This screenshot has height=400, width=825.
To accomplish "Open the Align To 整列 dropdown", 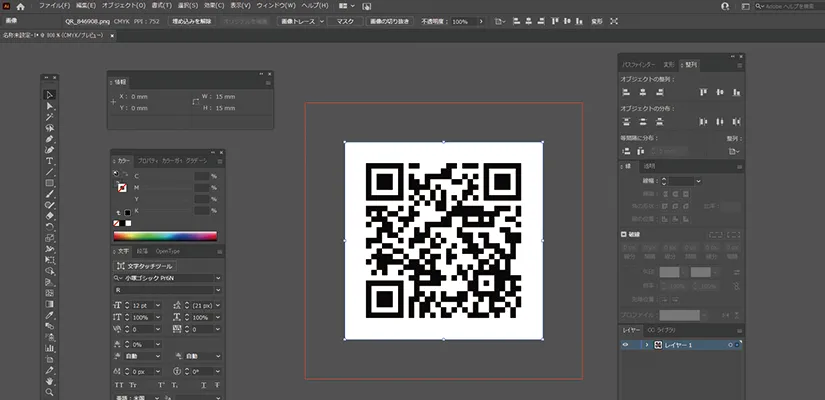I will pos(734,151).
